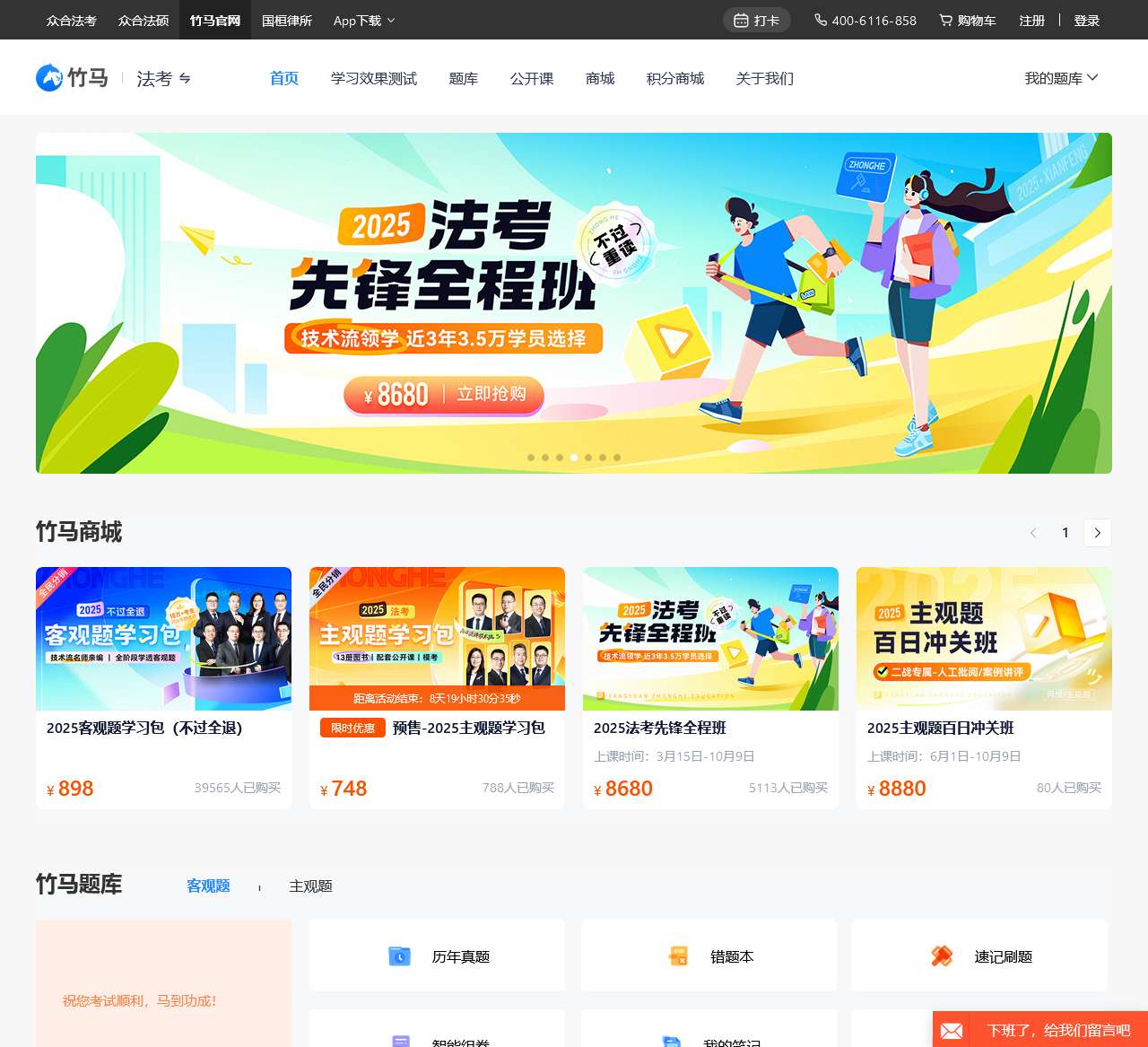Click the 竹马 horse logo icon
The width and height of the screenshot is (1148, 1047).
pyautogui.click(x=49, y=78)
